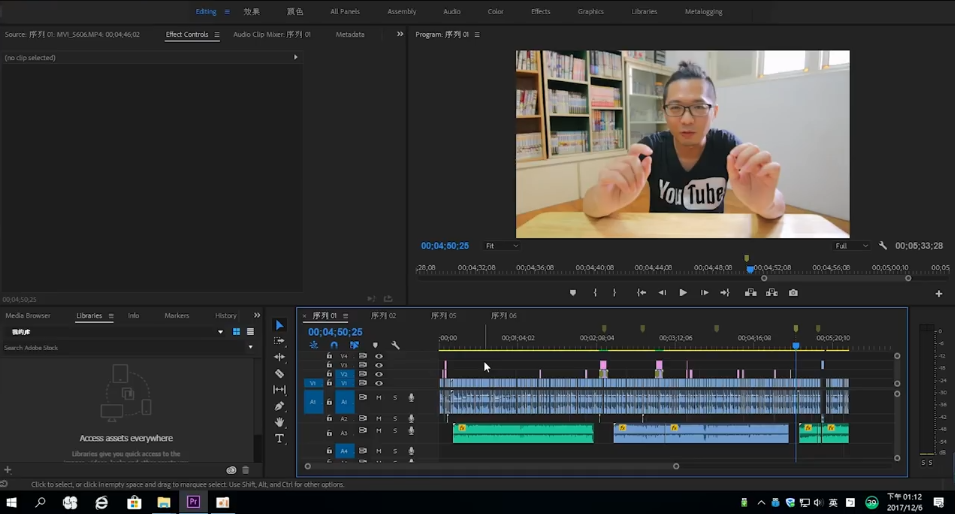This screenshot has width=955, height=514.
Task: Switch to the Color workspace
Action: [x=495, y=12]
